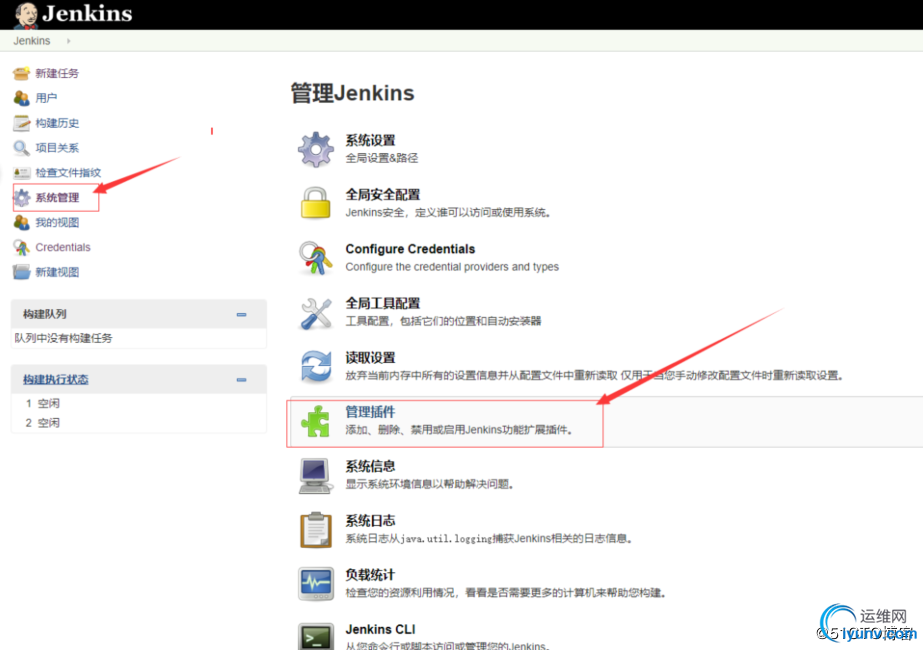Click the 系统设置 large gear icon

[x=316, y=150]
